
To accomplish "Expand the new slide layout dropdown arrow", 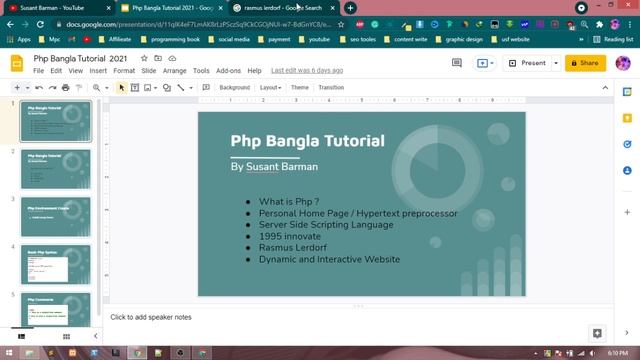I will tap(27, 88).
